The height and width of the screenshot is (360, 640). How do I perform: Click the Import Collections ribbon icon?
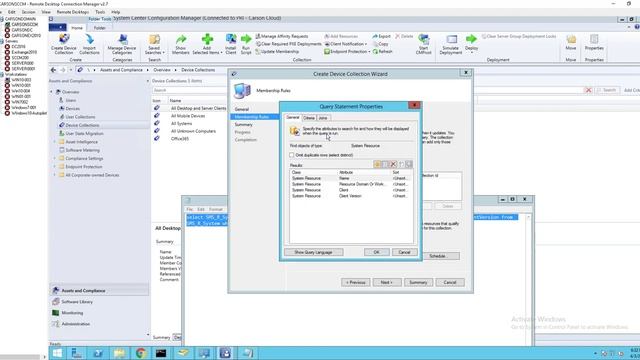pyautogui.click(x=89, y=44)
